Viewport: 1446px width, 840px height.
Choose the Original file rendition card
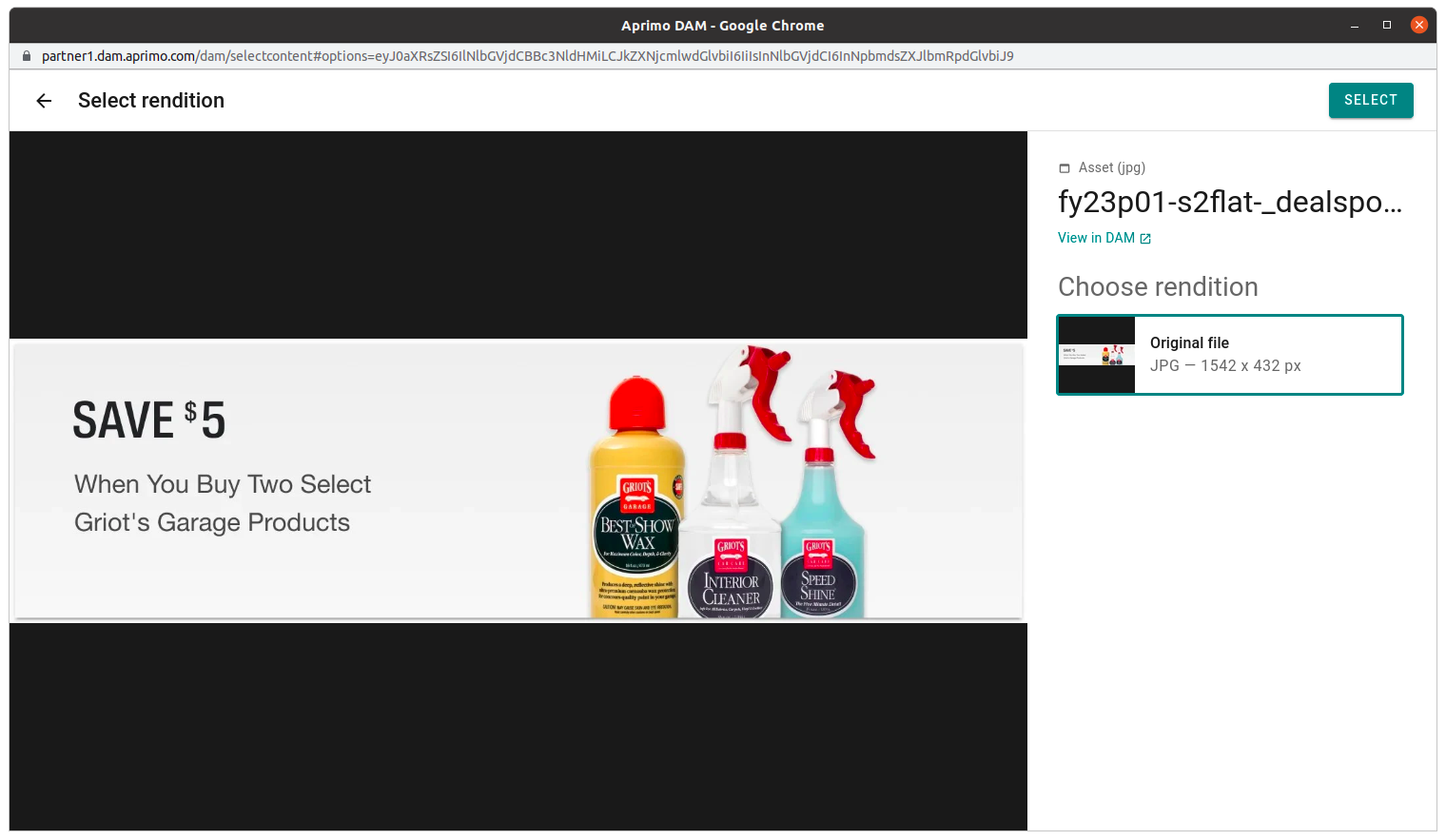[x=1230, y=354]
